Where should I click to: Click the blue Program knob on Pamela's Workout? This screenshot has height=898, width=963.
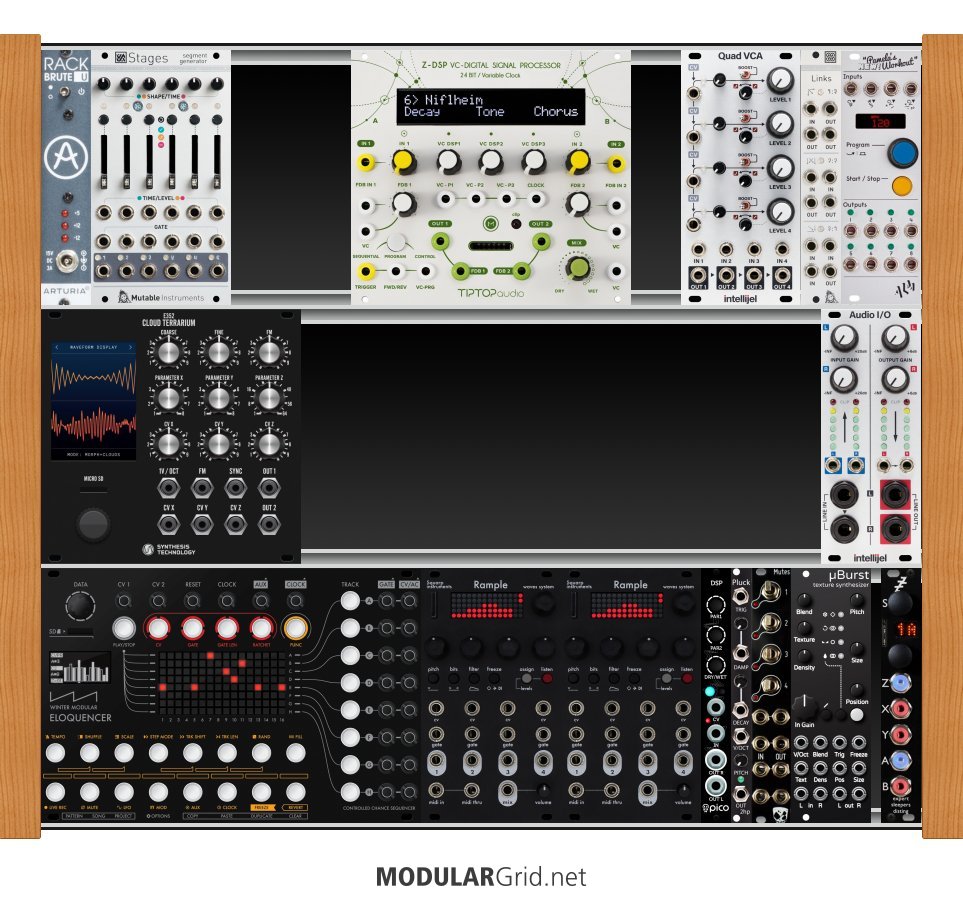(902, 153)
